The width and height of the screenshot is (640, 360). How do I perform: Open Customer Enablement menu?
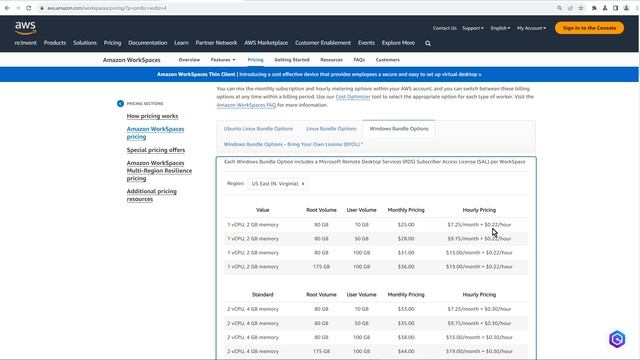click(323, 43)
